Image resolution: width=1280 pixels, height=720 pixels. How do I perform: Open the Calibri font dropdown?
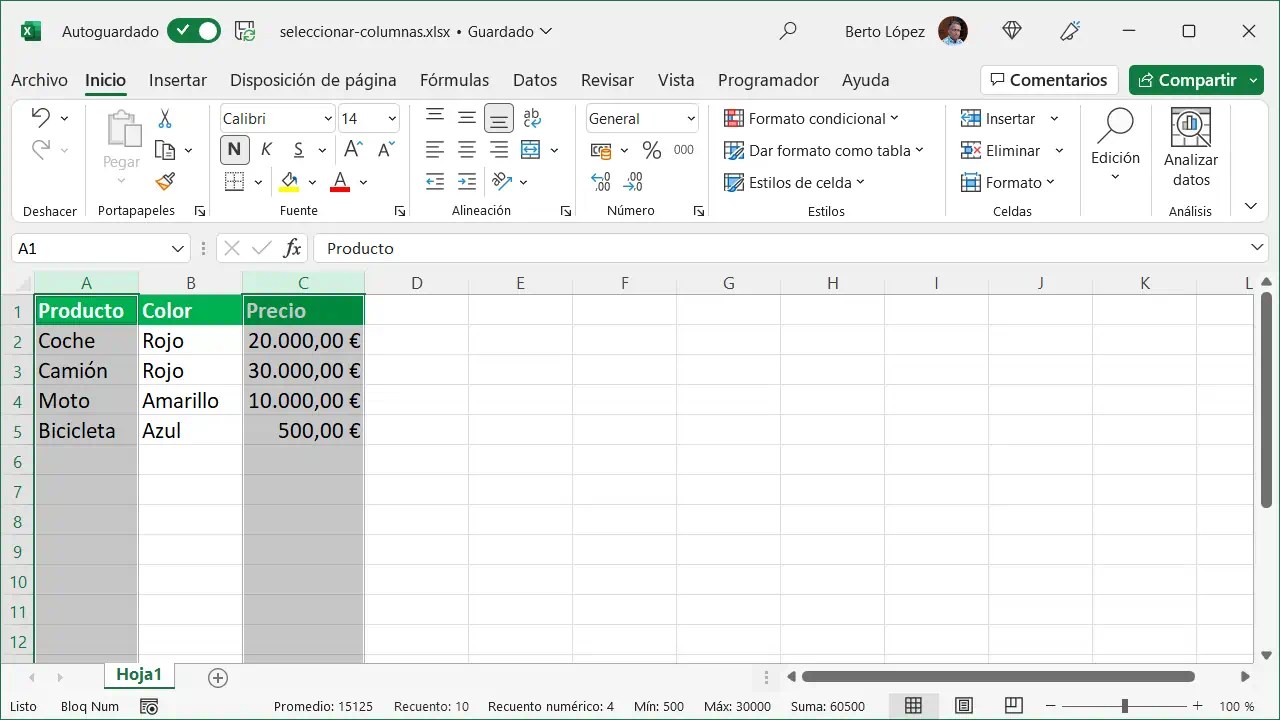pyautogui.click(x=330, y=118)
